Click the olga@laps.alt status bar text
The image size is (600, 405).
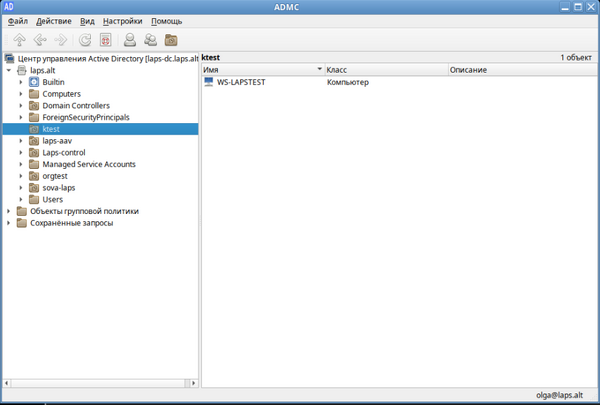click(559, 395)
